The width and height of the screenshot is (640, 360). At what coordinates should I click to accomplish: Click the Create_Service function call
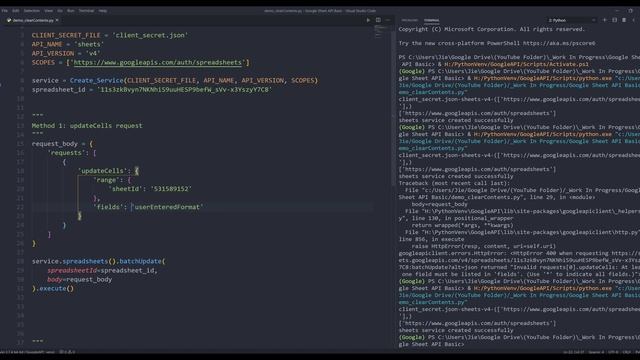(96, 80)
